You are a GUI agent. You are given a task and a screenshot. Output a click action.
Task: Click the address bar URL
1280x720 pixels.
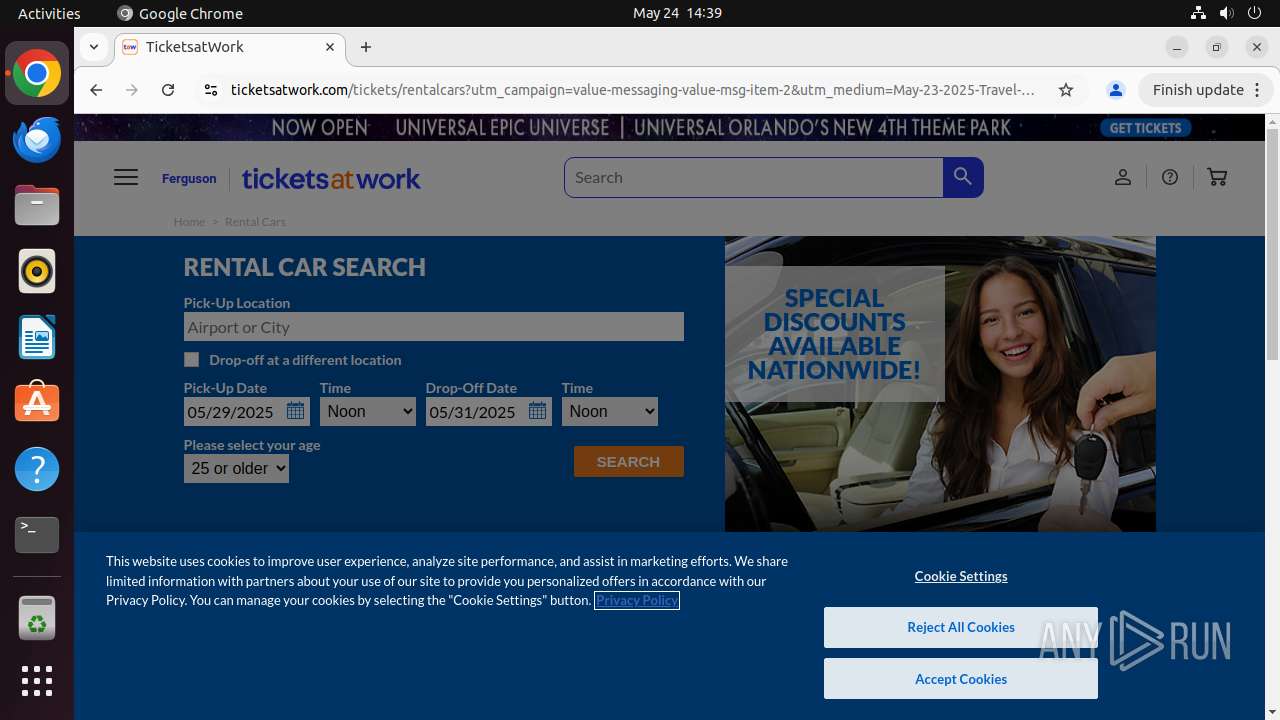(632, 90)
